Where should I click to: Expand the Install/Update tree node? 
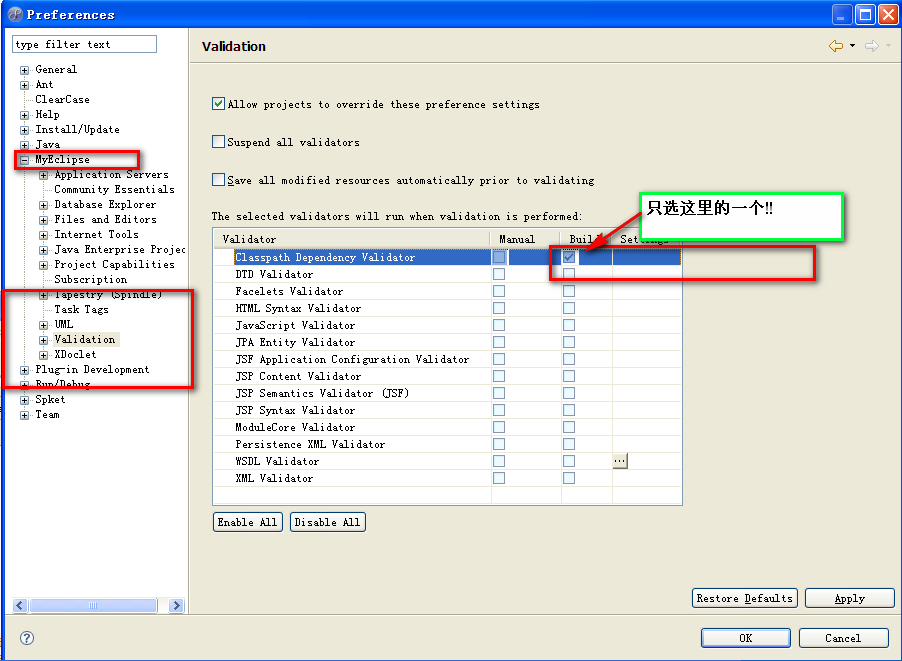coord(24,130)
